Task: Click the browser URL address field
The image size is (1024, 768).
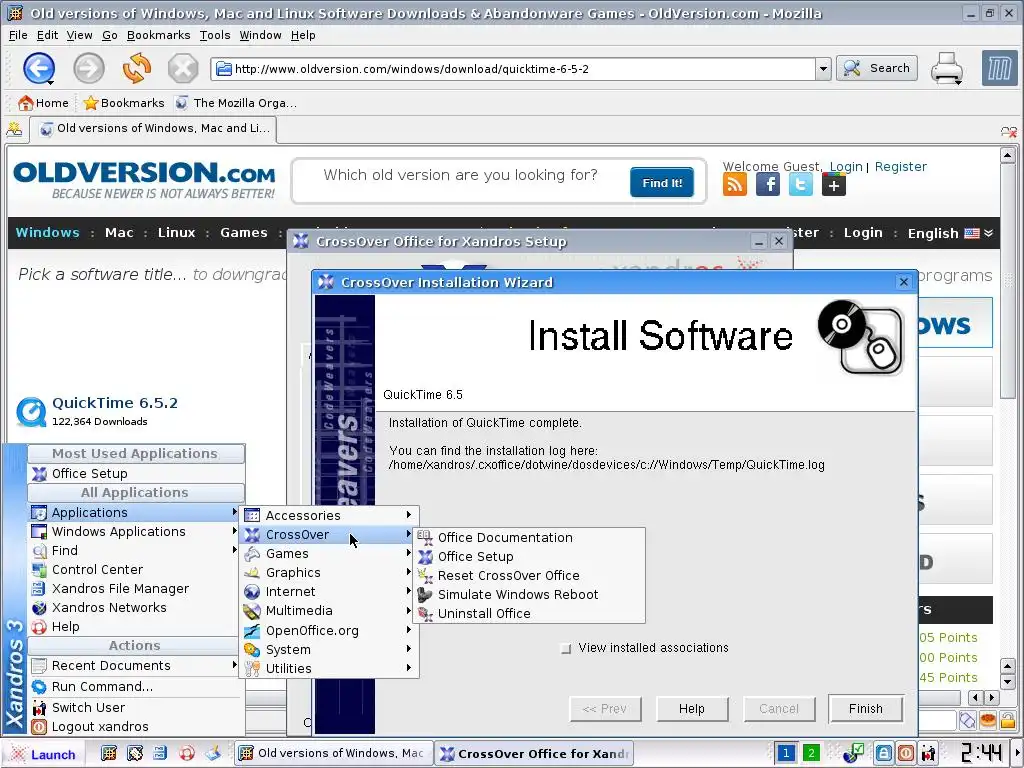Action: [513, 69]
